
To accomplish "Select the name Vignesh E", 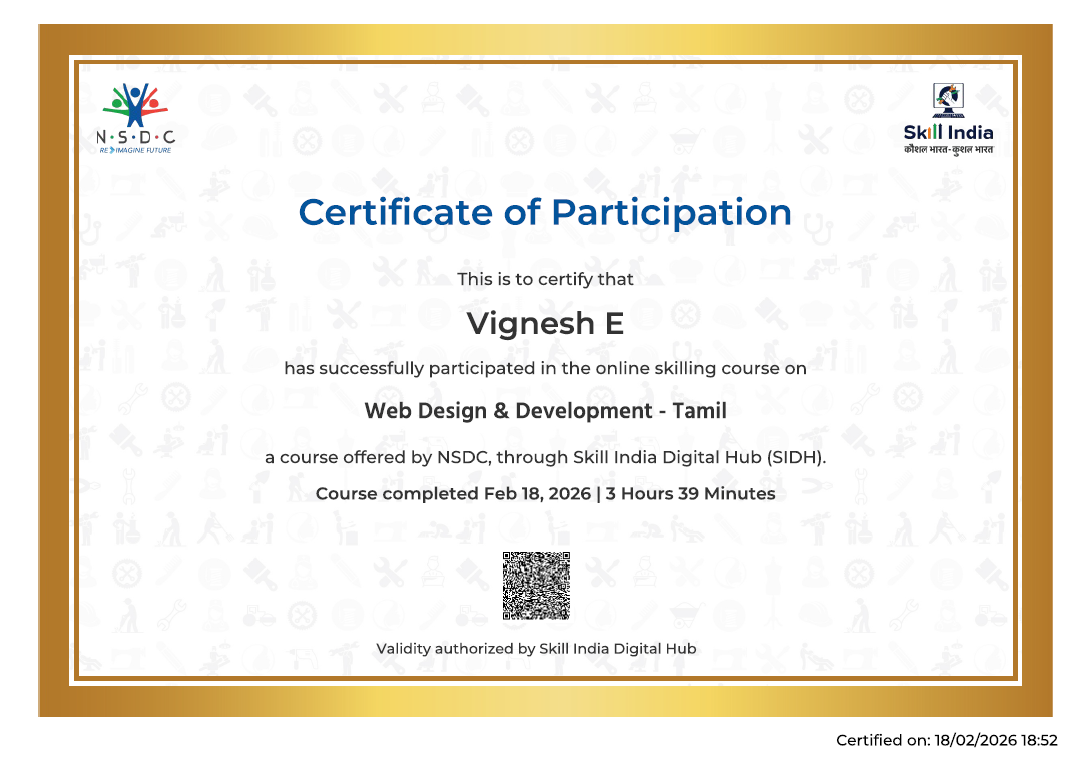I will [x=543, y=323].
